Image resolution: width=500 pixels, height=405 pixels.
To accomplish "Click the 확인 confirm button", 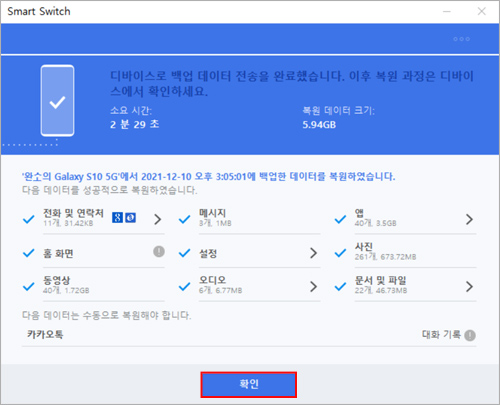I will coord(249,385).
